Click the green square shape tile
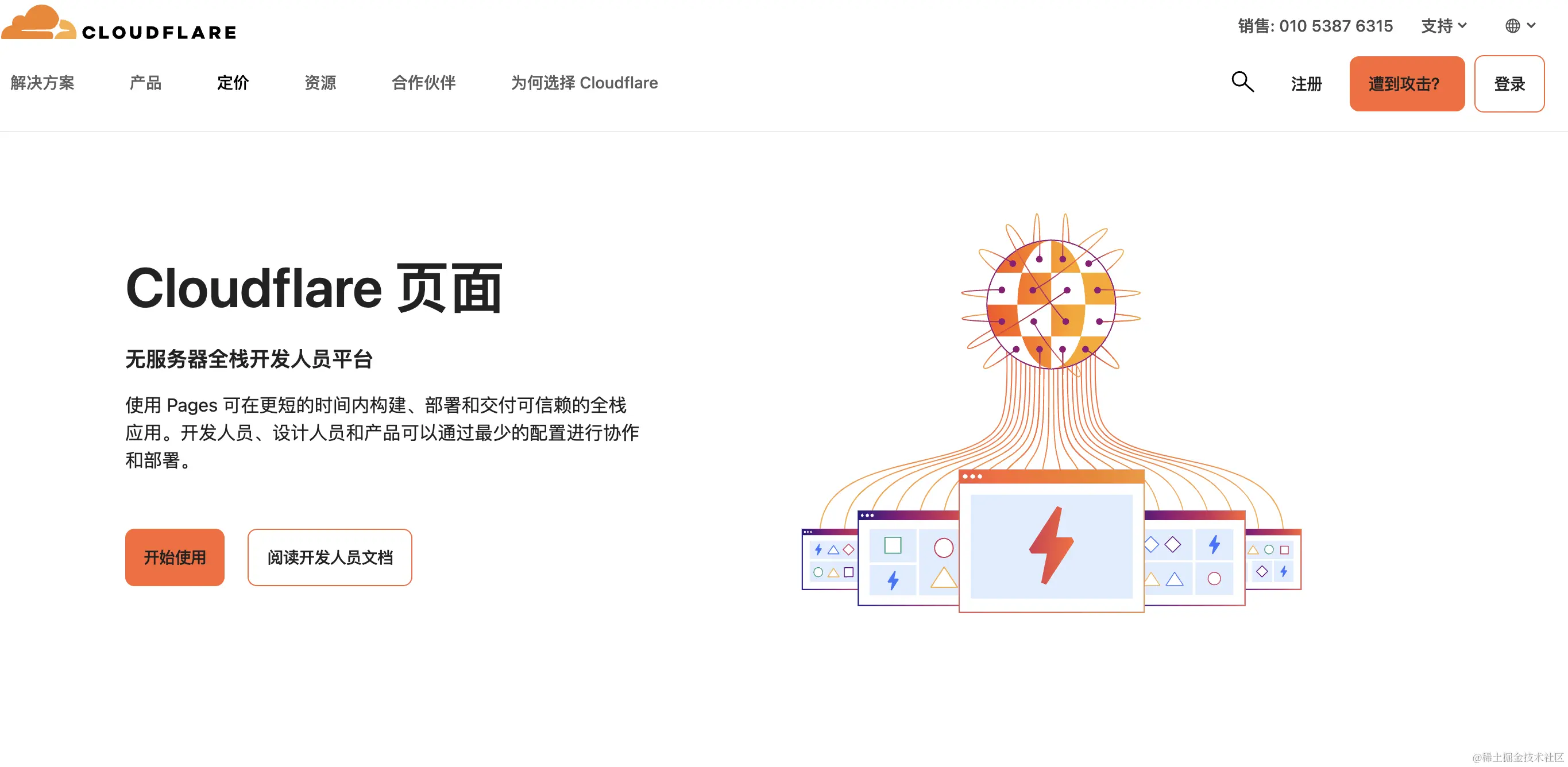 (x=893, y=545)
